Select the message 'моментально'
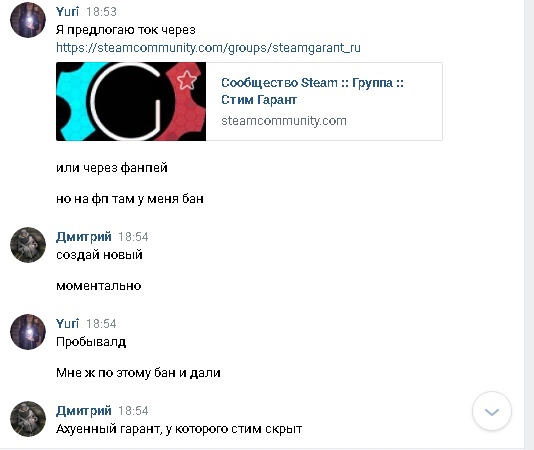 [x=98, y=285]
